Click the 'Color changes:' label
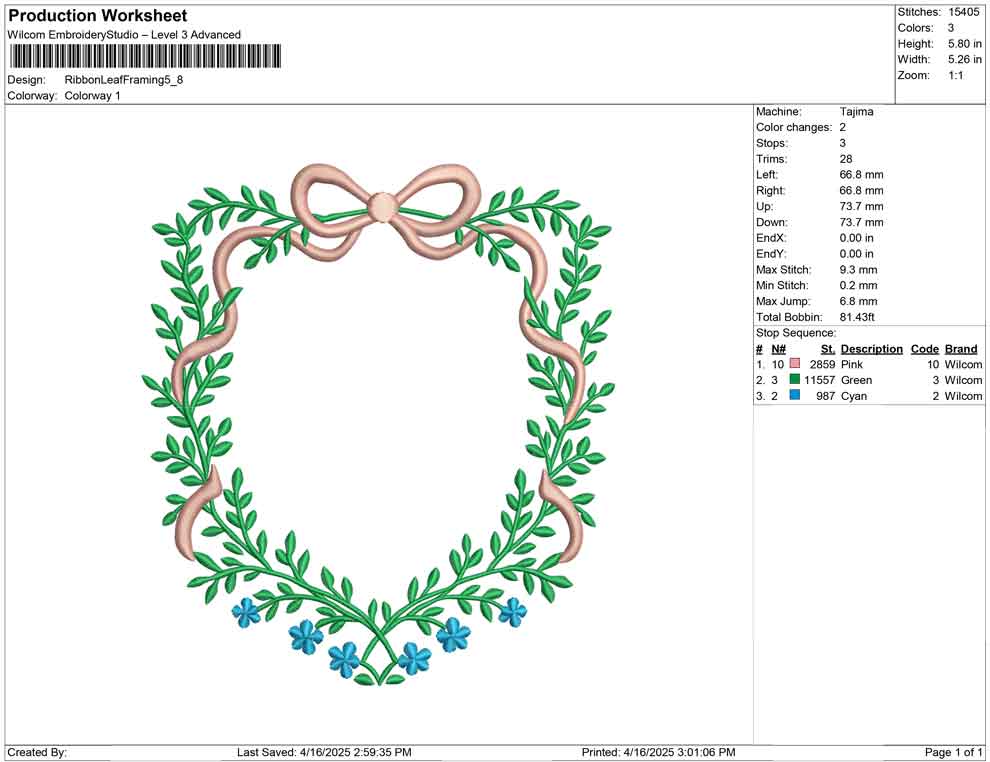The width and height of the screenshot is (990, 762). pos(794,128)
